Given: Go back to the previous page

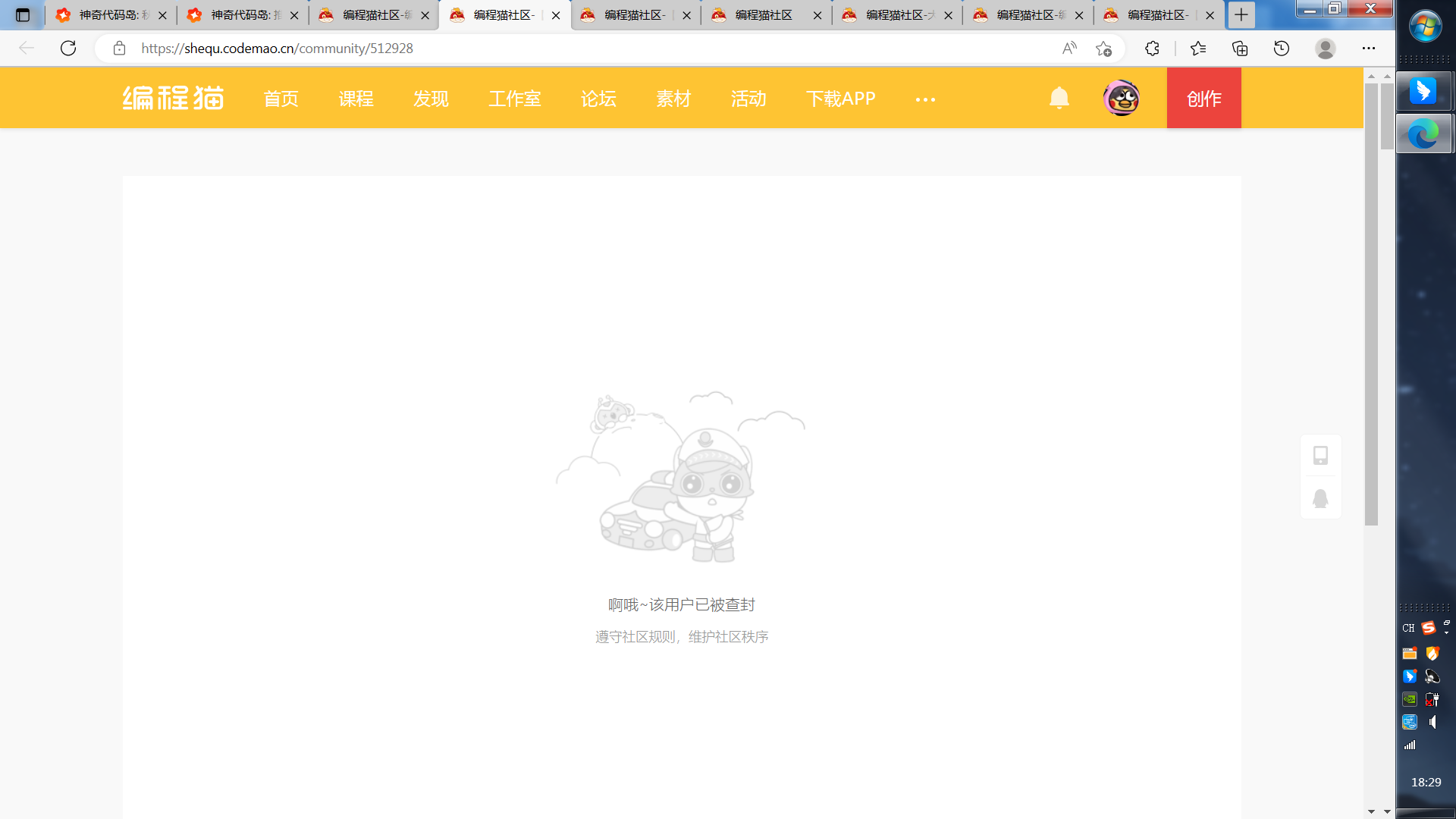Looking at the screenshot, I should (x=27, y=49).
